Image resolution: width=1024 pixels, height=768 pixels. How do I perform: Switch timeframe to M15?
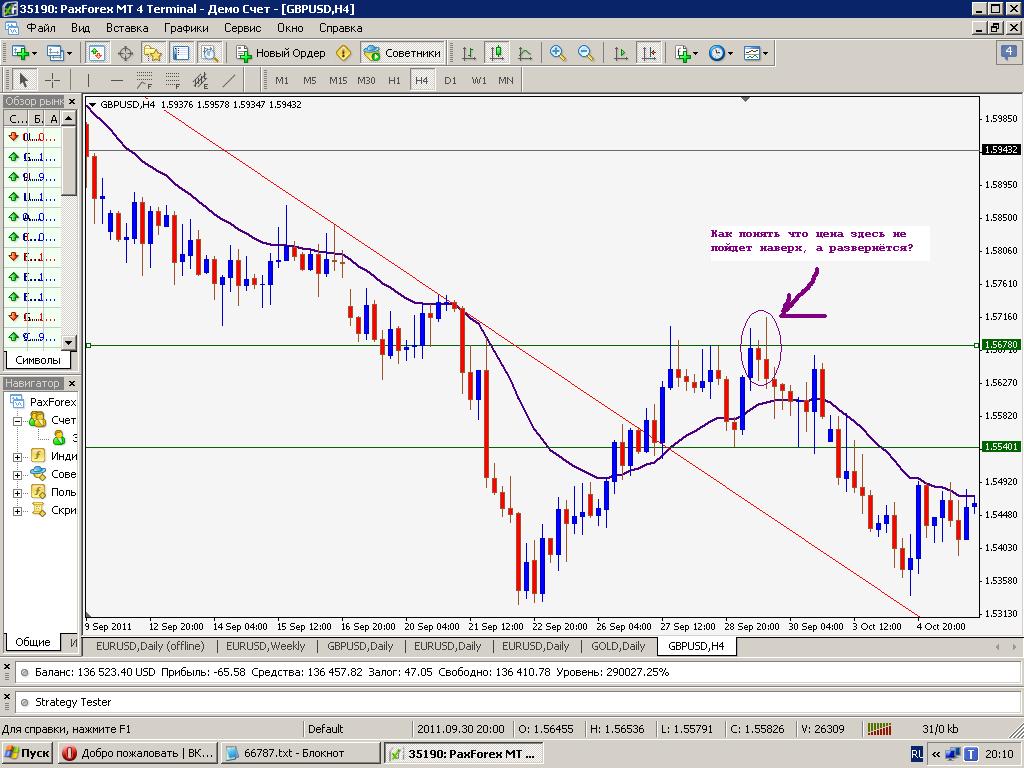coord(338,80)
